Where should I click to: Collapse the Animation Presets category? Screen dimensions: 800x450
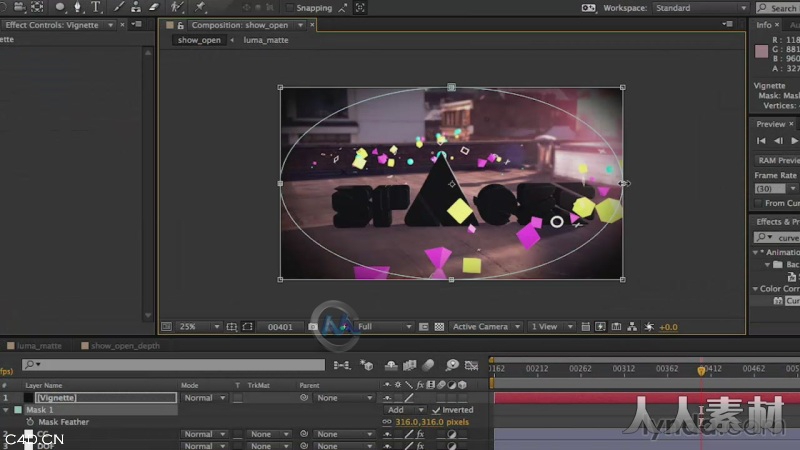(x=756, y=252)
